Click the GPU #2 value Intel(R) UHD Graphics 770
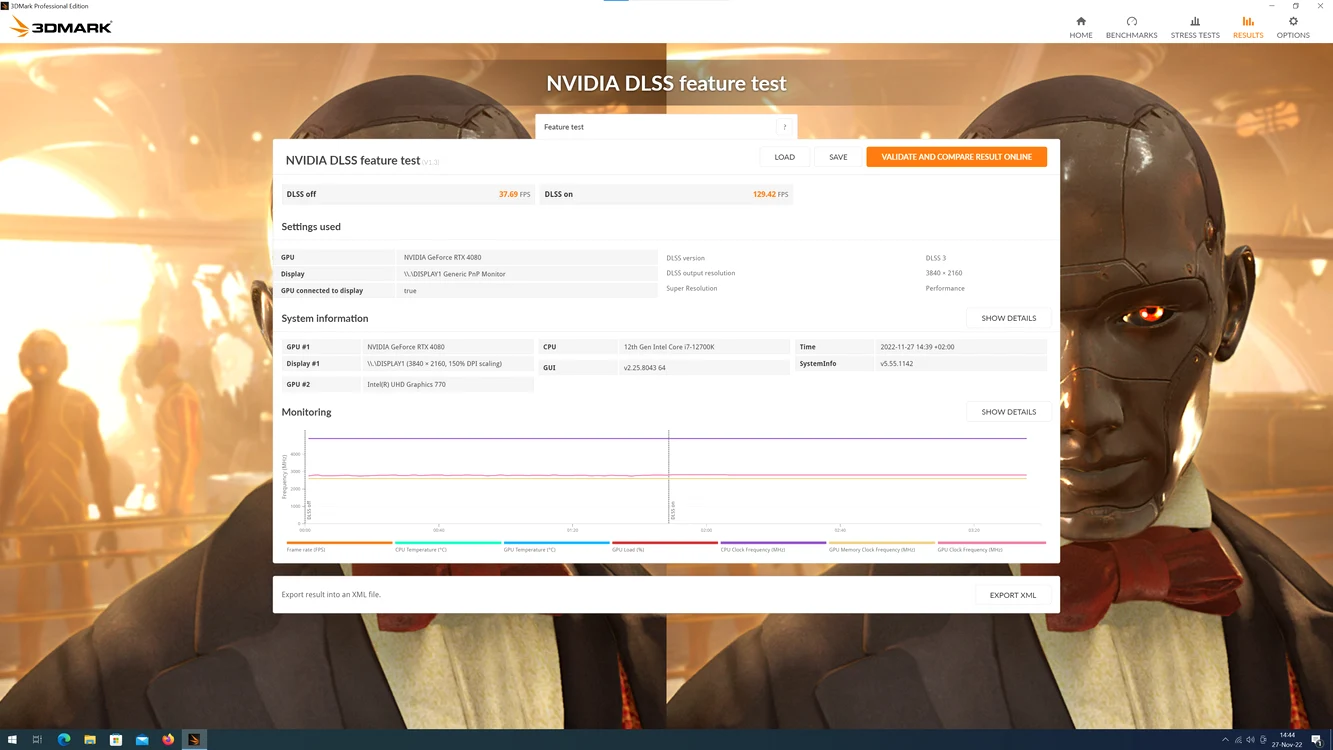 tap(406, 384)
